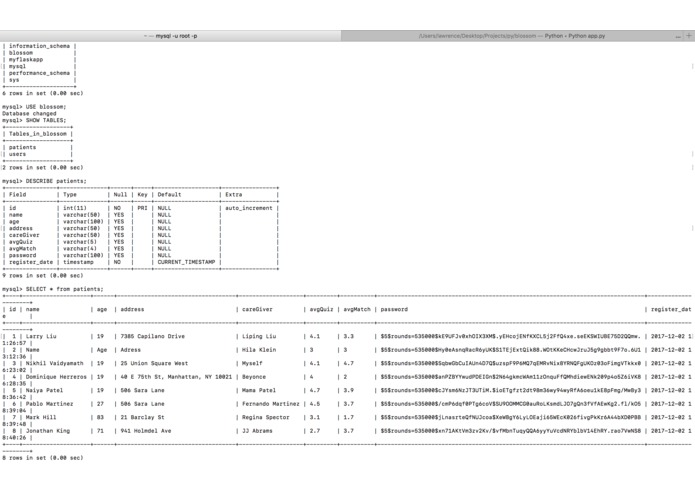Click the name 'Larry Liu'

click(x=41, y=336)
